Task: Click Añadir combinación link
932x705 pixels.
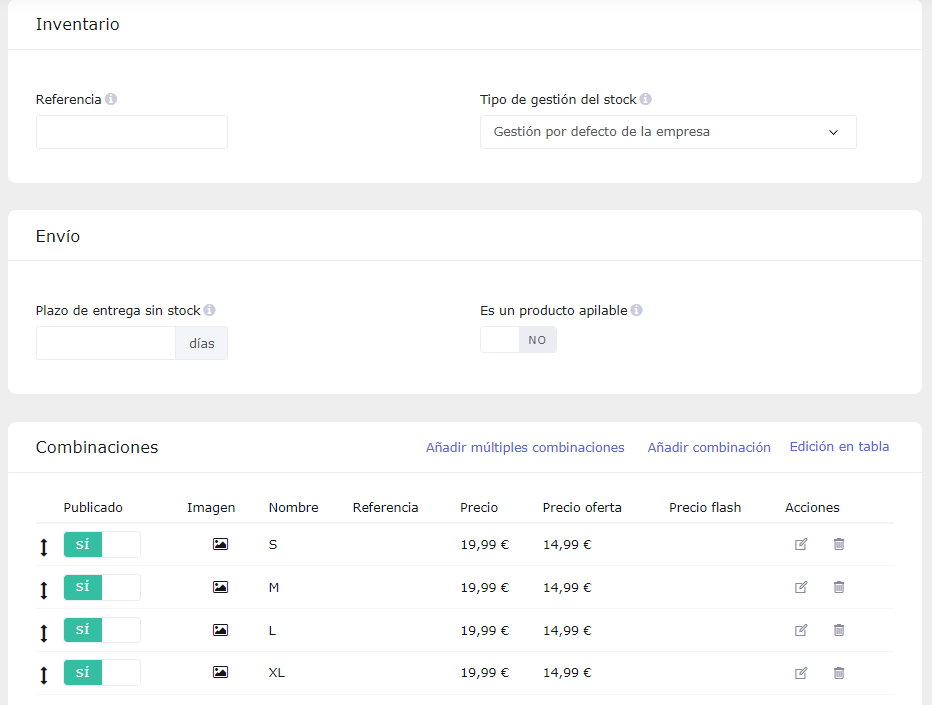Action: click(x=709, y=448)
